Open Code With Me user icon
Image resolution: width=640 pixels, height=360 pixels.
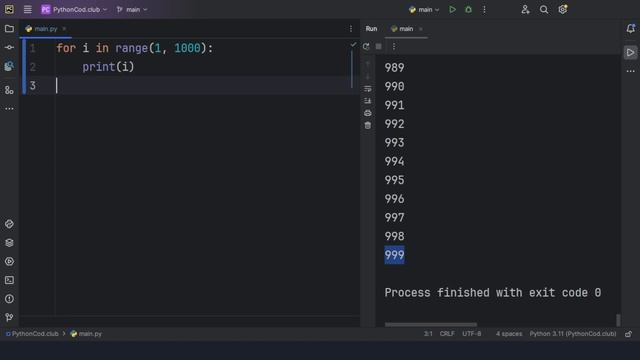[525, 9]
